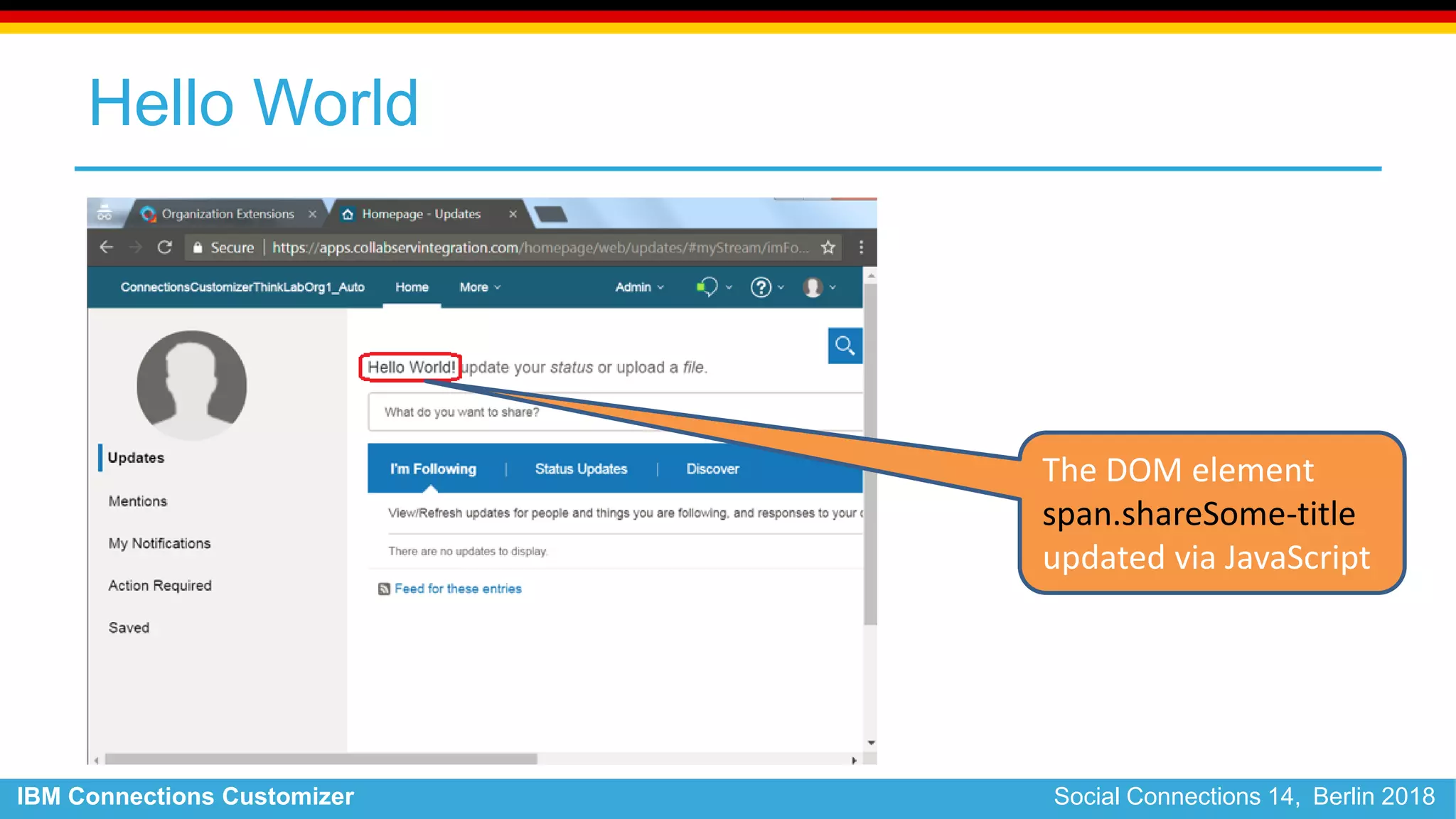Click the profile photo placeholder
1456x819 pixels.
191,385
